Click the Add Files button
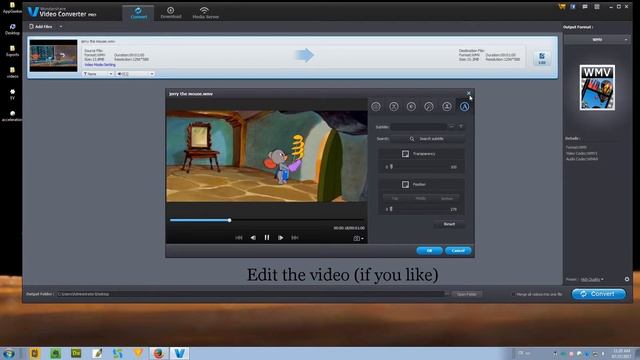The width and height of the screenshot is (640, 360). click(x=41, y=27)
